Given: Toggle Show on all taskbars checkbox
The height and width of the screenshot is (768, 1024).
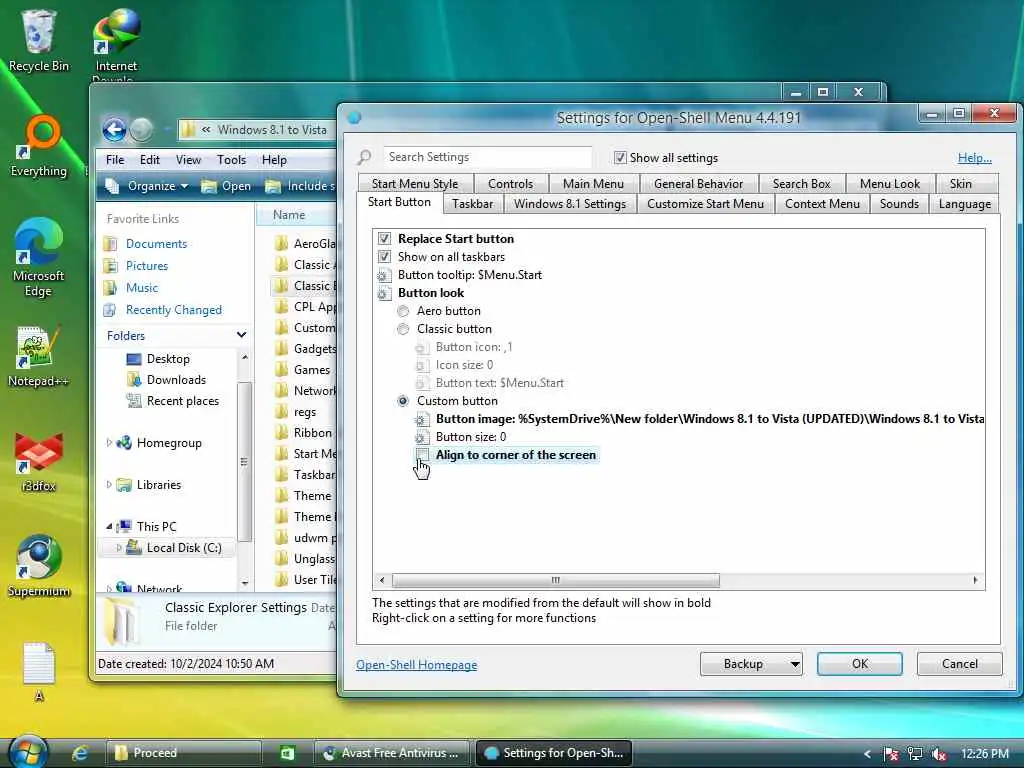Looking at the screenshot, I should tap(384, 257).
